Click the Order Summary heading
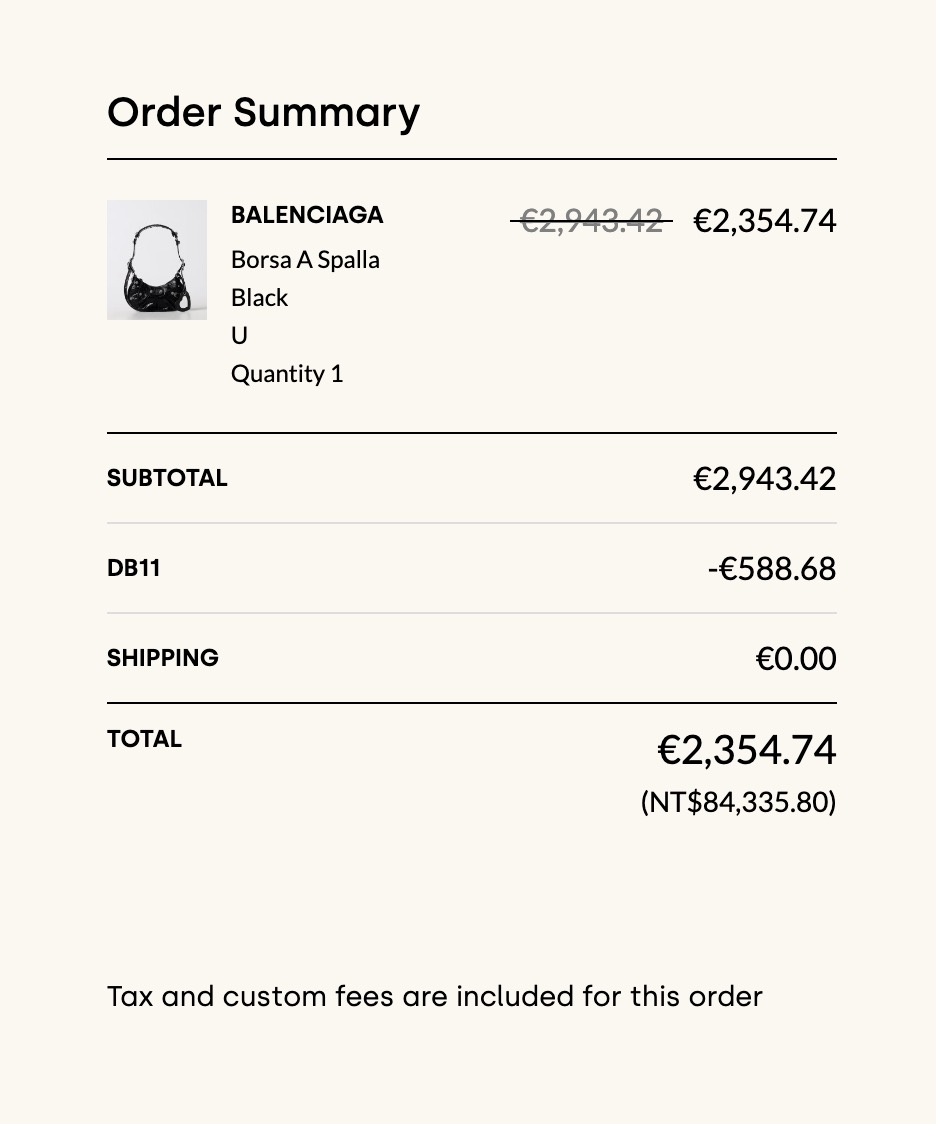This screenshot has width=936, height=1124. tap(263, 112)
